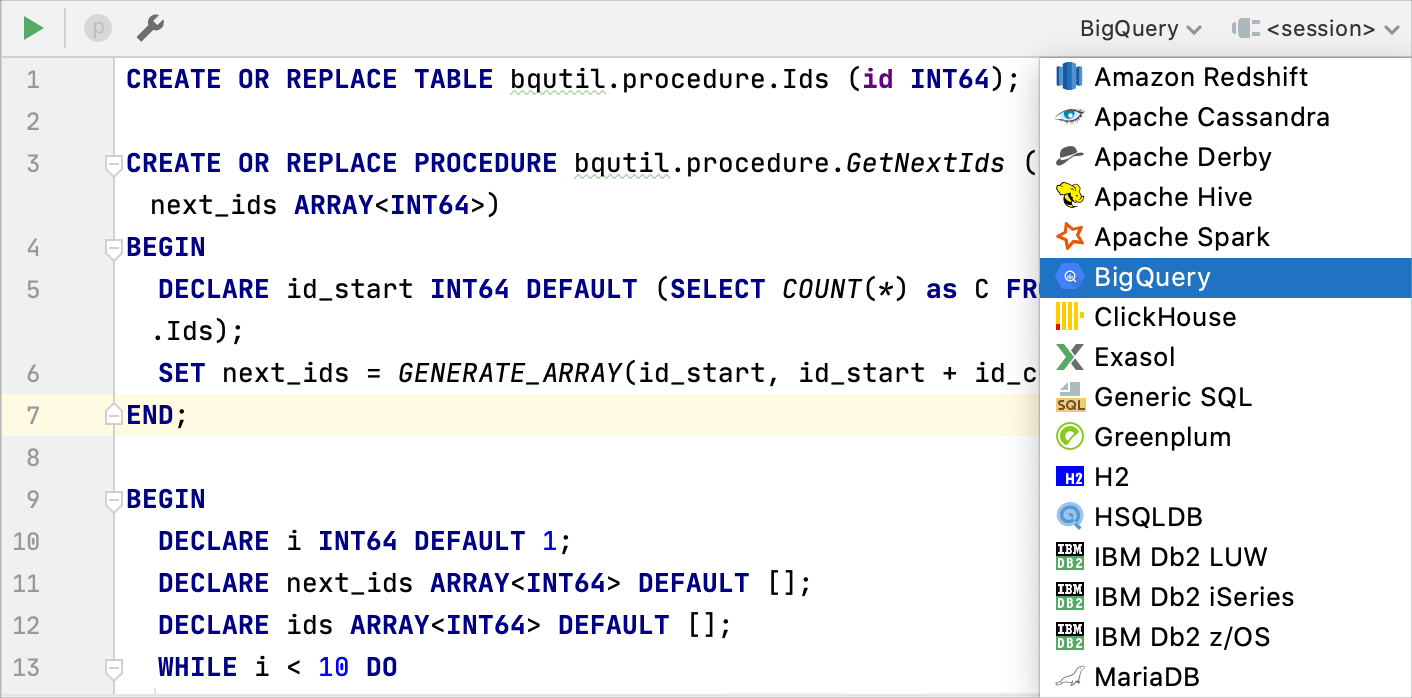Click 'DECLARE i INT64 DEFAULT 1;' line
Image resolution: width=1412 pixels, height=698 pixels.
(x=364, y=541)
